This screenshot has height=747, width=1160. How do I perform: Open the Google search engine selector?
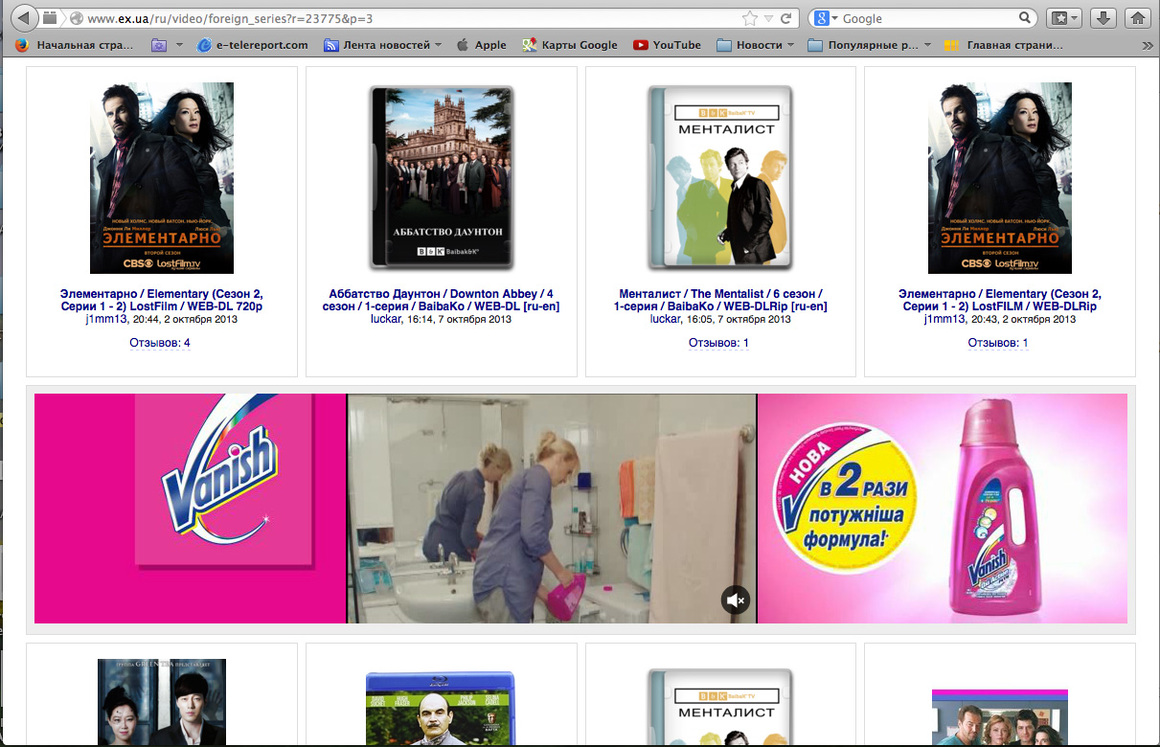826,18
